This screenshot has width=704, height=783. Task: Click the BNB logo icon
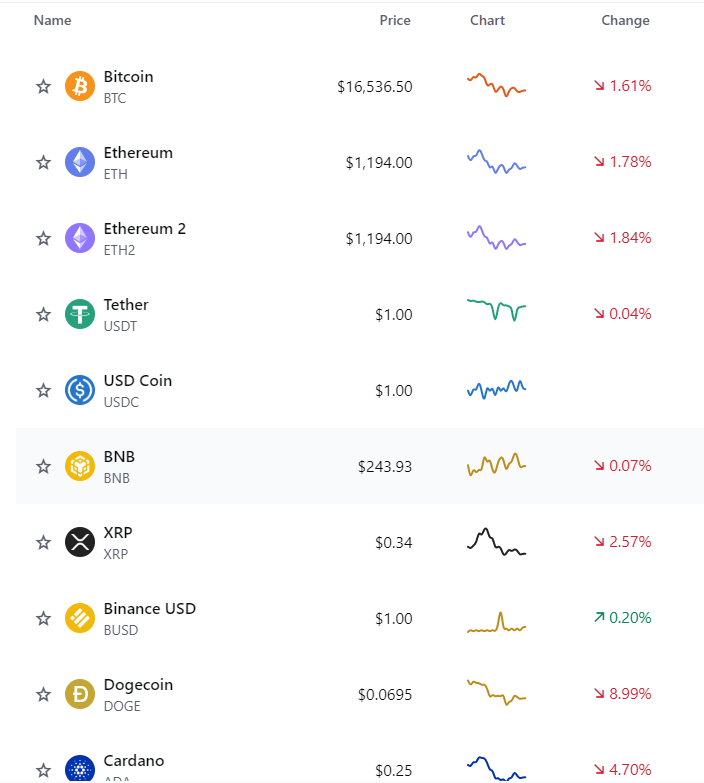80,466
